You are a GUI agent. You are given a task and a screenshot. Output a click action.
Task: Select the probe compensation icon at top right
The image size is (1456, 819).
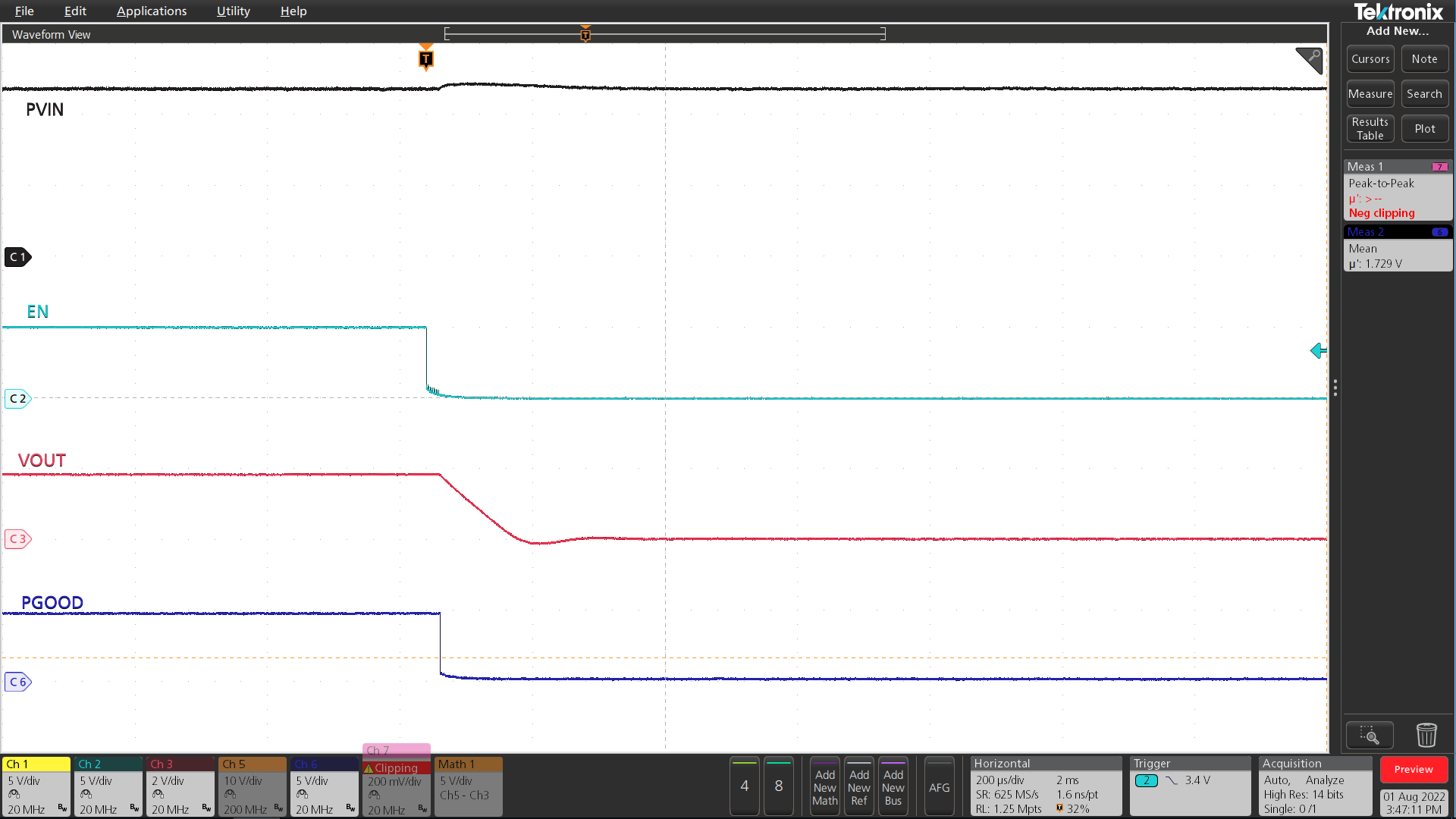pos(1309,61)
